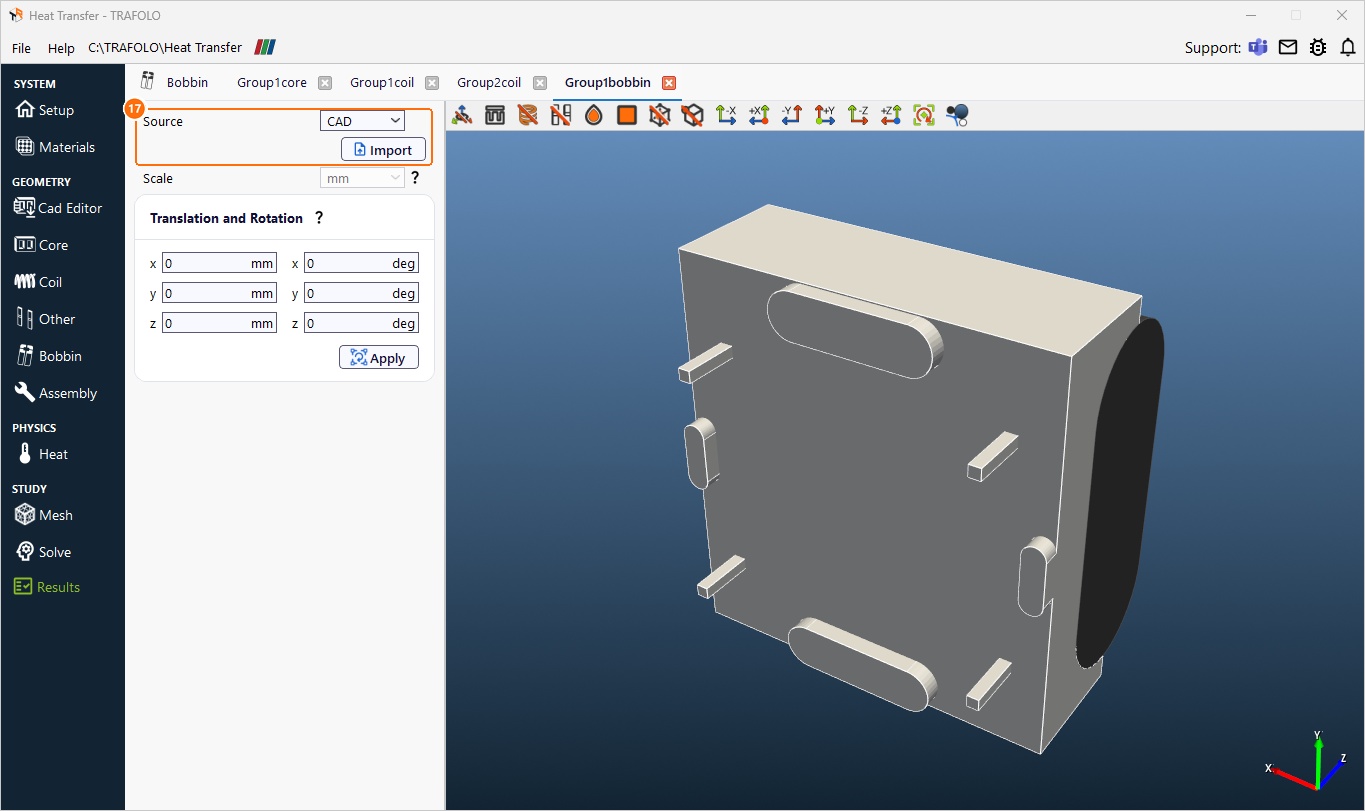Set view direction to -Z
The height and width of the screenshot is (811, 1365).
(858, 115)
